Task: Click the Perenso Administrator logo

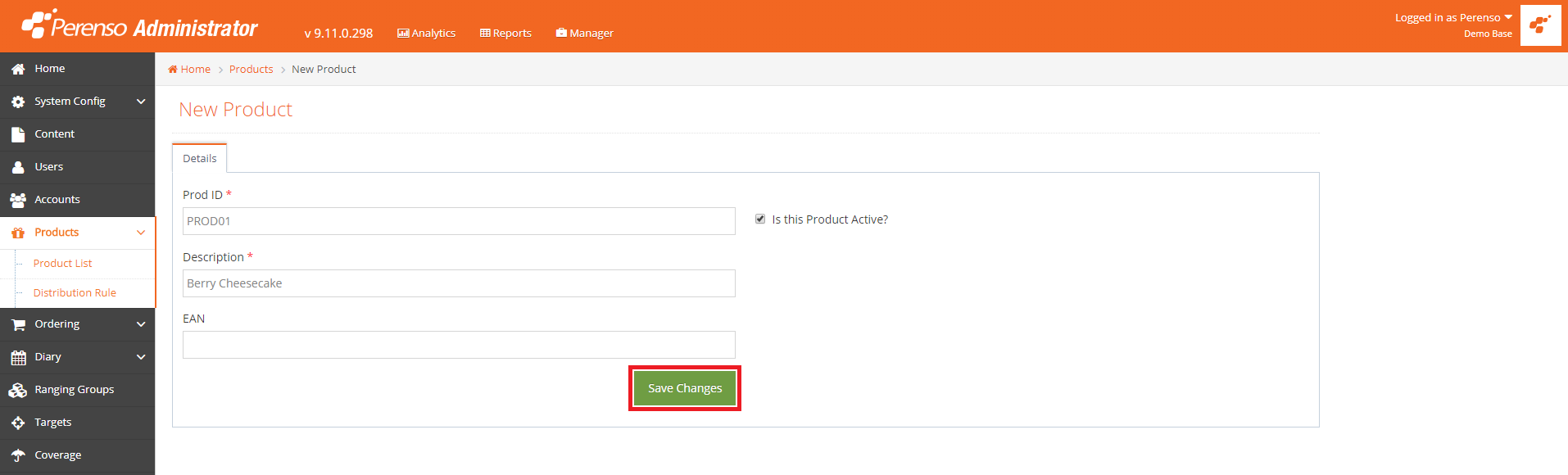Action: point(139,25)
